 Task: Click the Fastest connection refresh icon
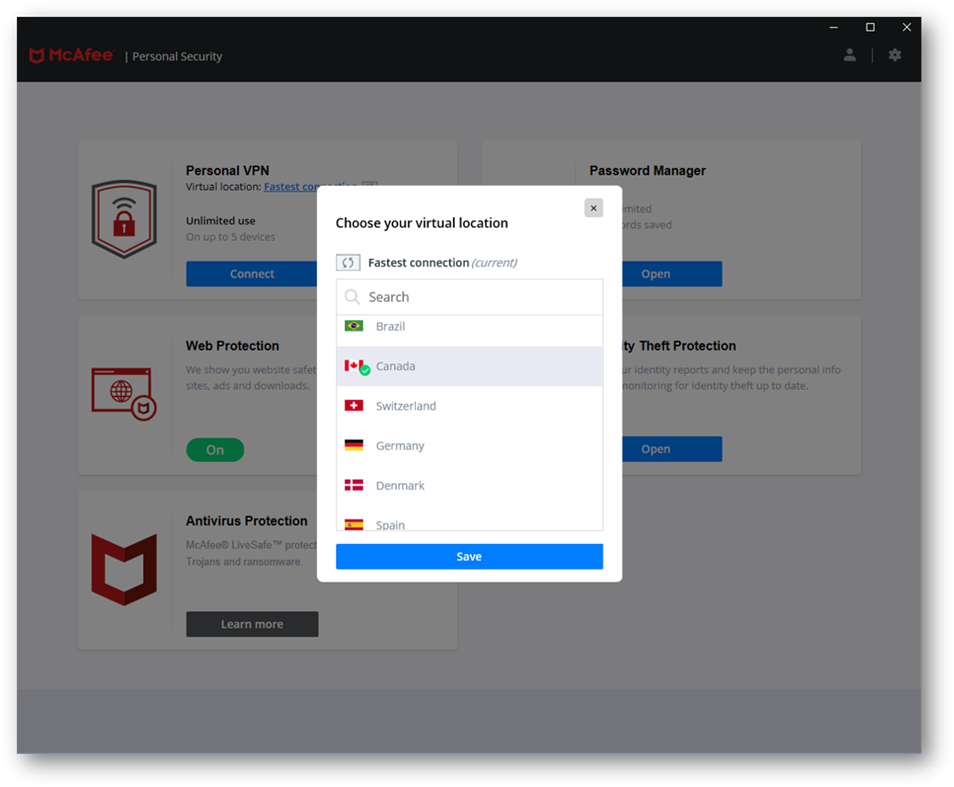pyautogui.click(x=348, y=263)
